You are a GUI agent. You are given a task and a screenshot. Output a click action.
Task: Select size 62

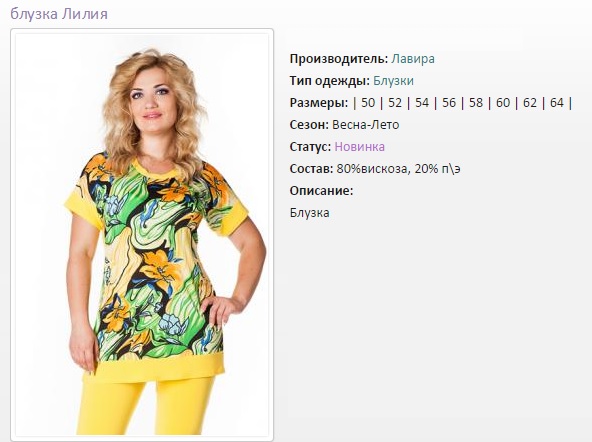tap(530, 103)
